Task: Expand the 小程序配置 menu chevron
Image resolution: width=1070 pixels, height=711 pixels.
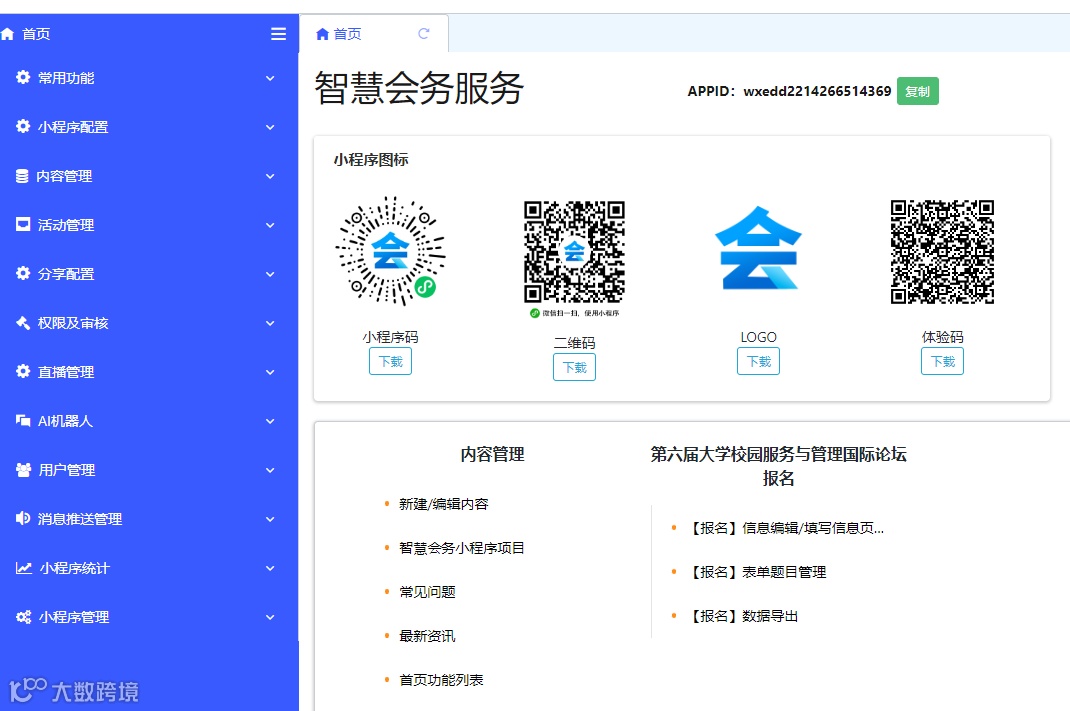Action: 270,128
